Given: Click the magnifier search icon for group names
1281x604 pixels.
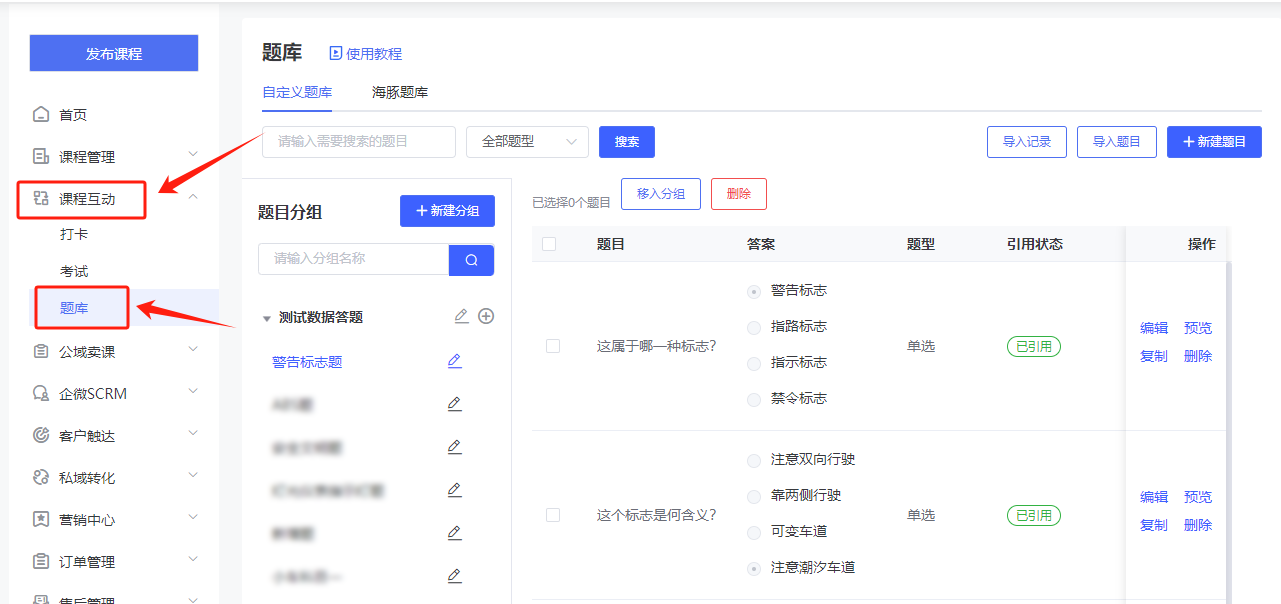Looking at the screenshot, I should click(471, 260).
